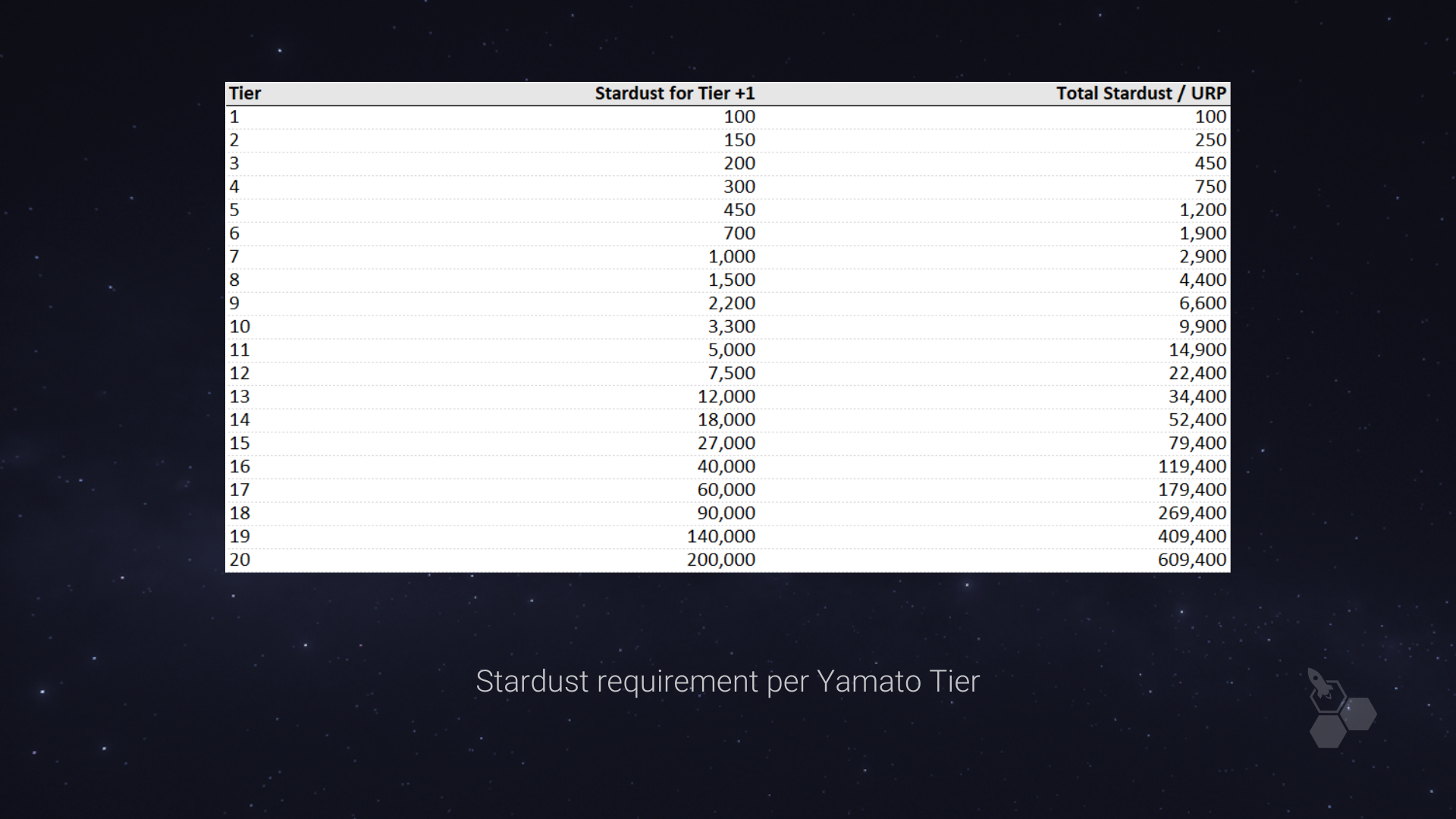This screenshot has height=819, width=1456.
Task: Click the 40,000 stardust cell
Action: point(726,466)
